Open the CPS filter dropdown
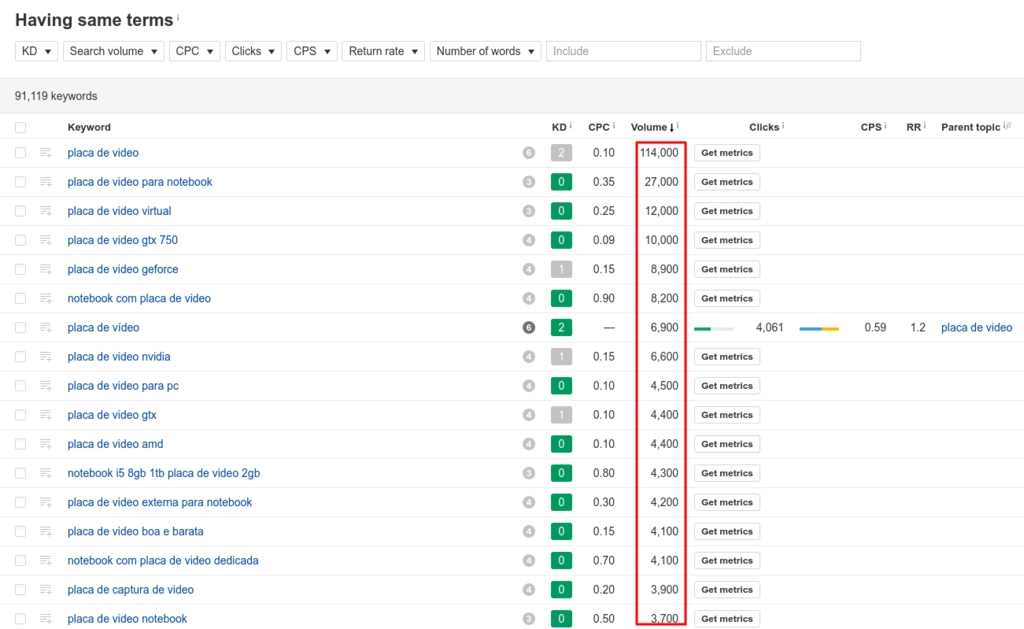This screenshot has width=1024, height=629. (312, 51)
